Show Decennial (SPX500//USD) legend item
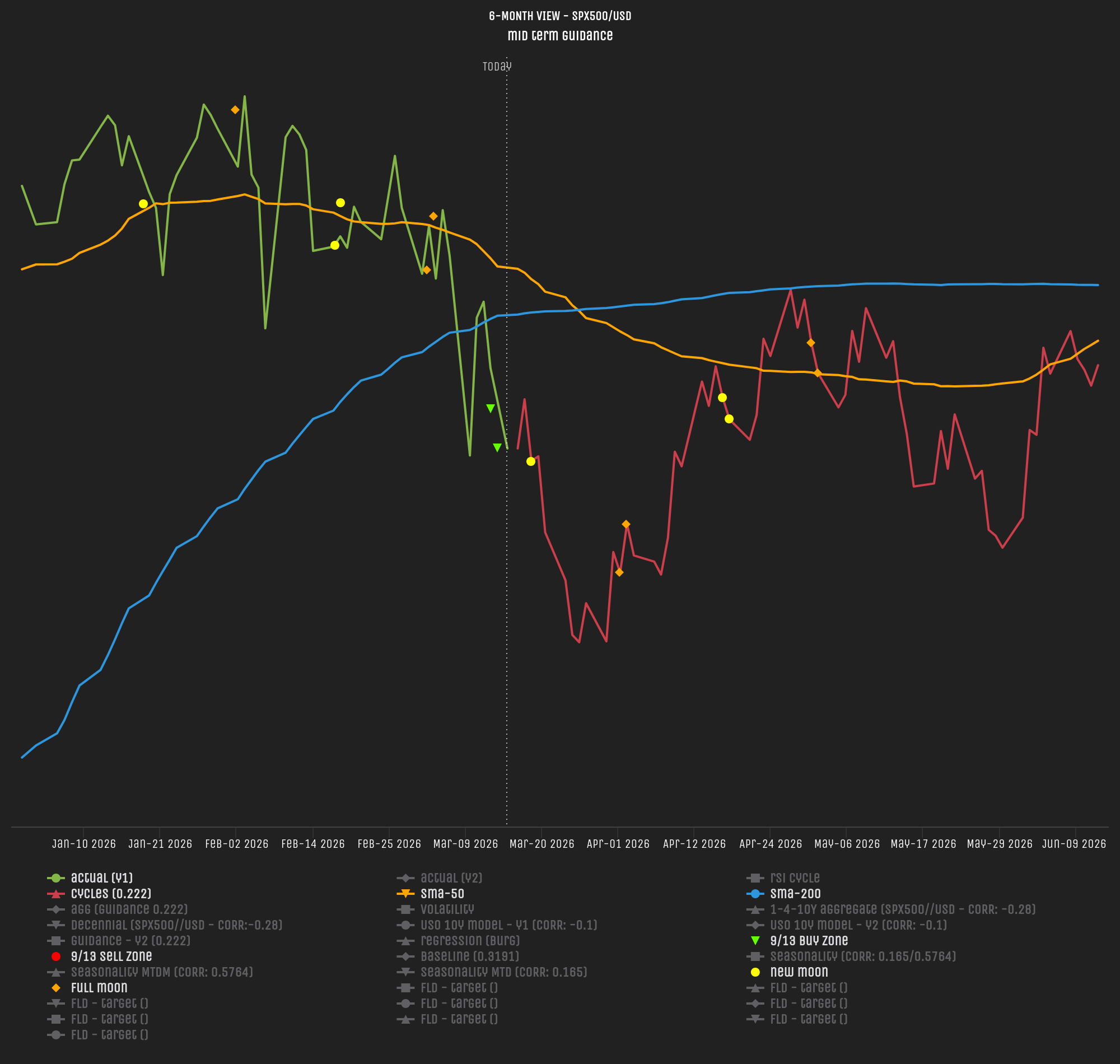The height and width of the screenshot is (1064, 1120). point(176,925)
